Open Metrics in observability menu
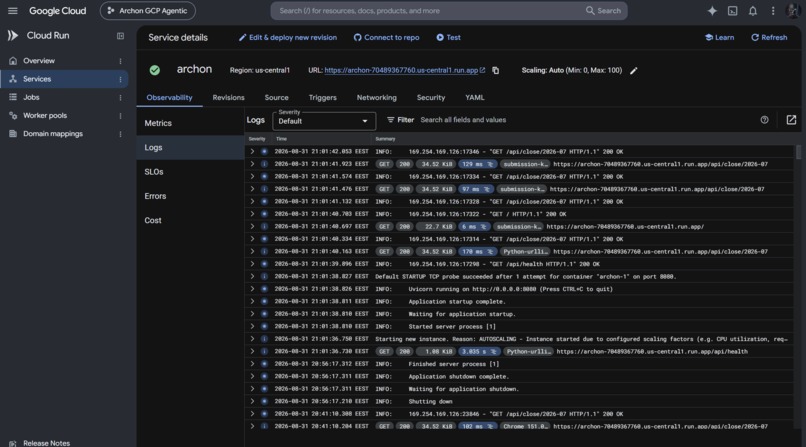This screenshot has width=806, height=447. click(158, 123)
